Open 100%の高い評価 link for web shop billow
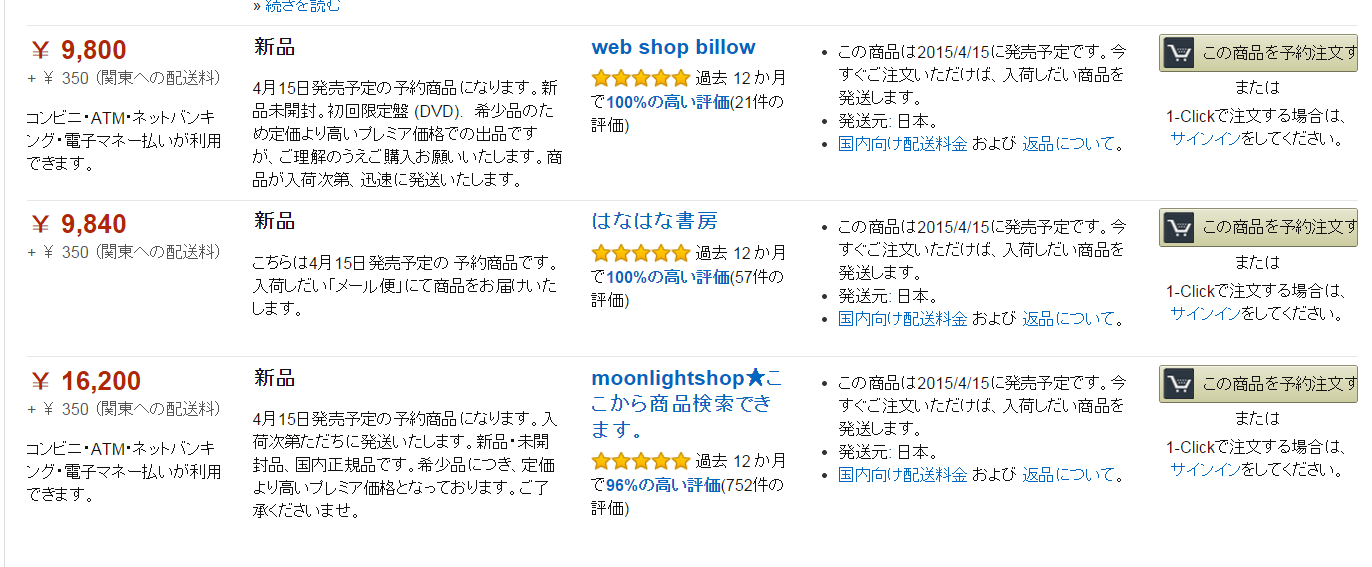 pos(668,102)
